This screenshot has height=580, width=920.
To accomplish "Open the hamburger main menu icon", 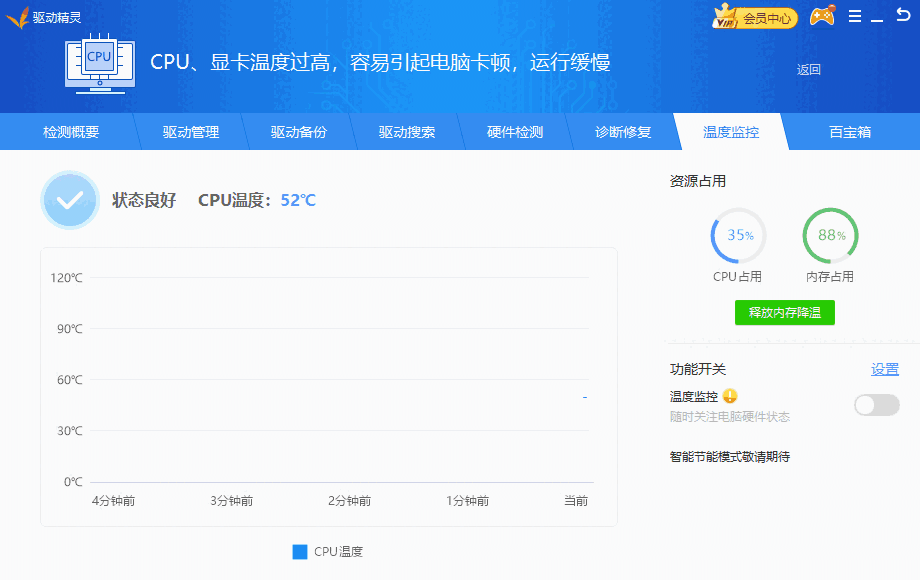I will click(x=855, y=17).
